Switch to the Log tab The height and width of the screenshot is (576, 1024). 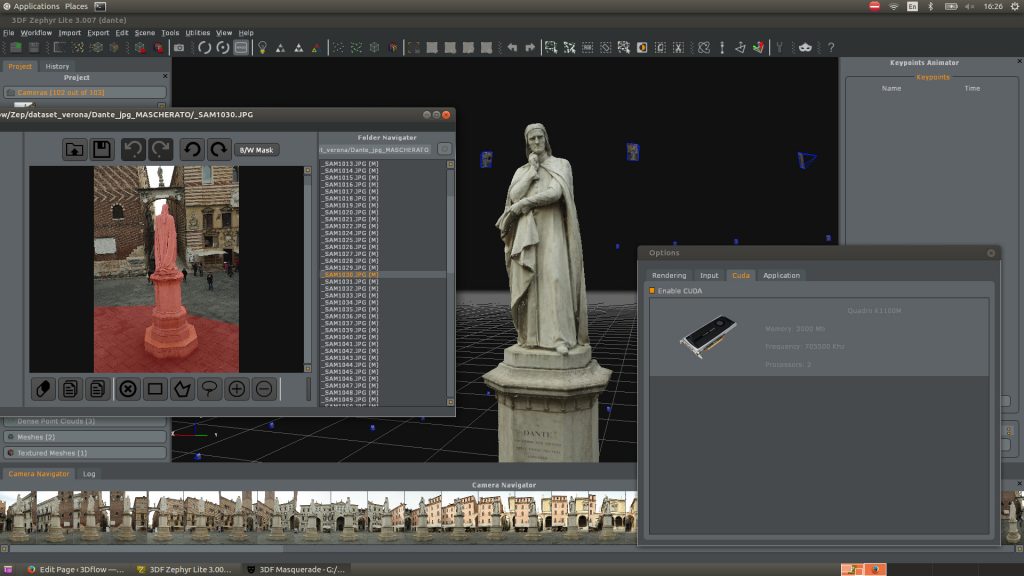[x=89, y=474]
